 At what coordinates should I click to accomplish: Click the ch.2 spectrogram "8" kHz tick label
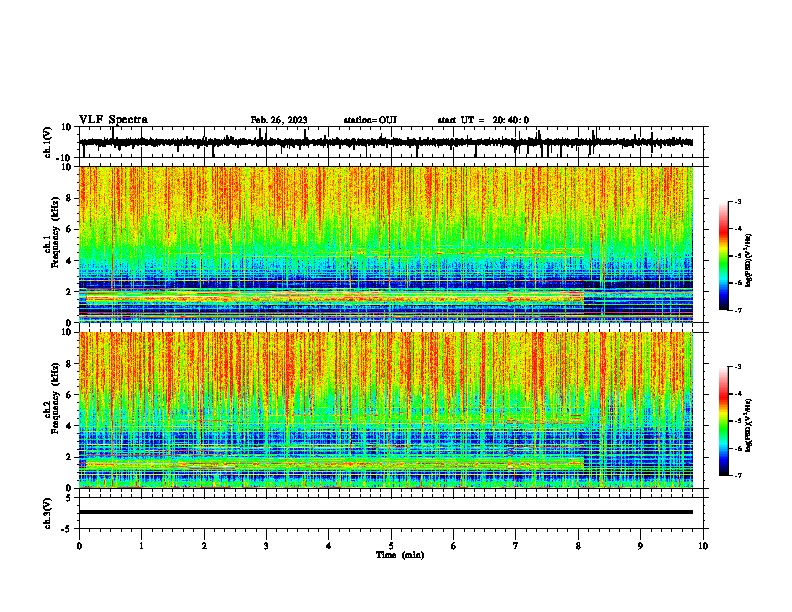tap(69, 364)
